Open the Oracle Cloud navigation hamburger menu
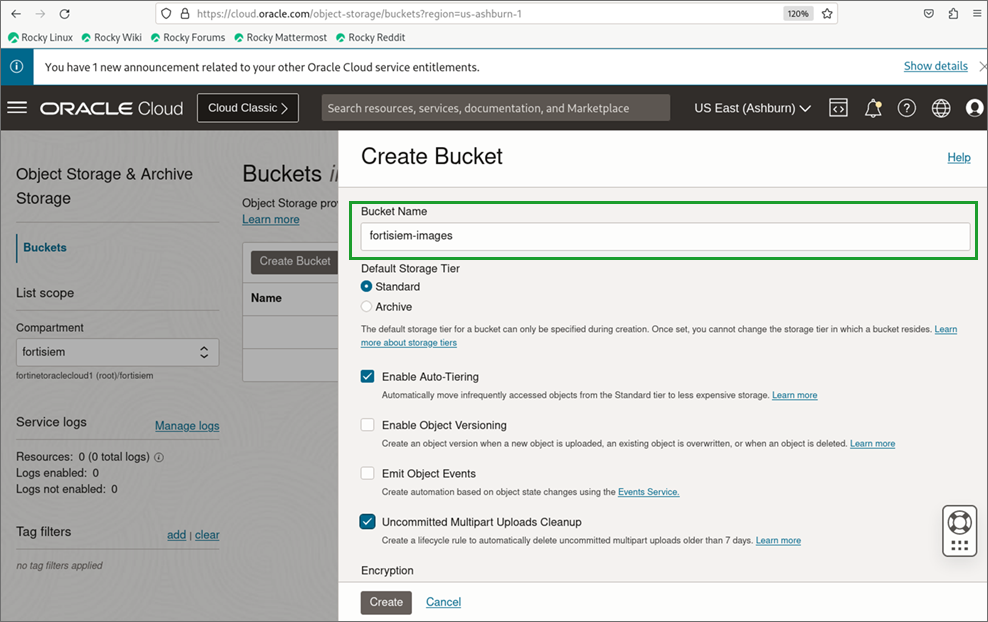 click(17, 107)
